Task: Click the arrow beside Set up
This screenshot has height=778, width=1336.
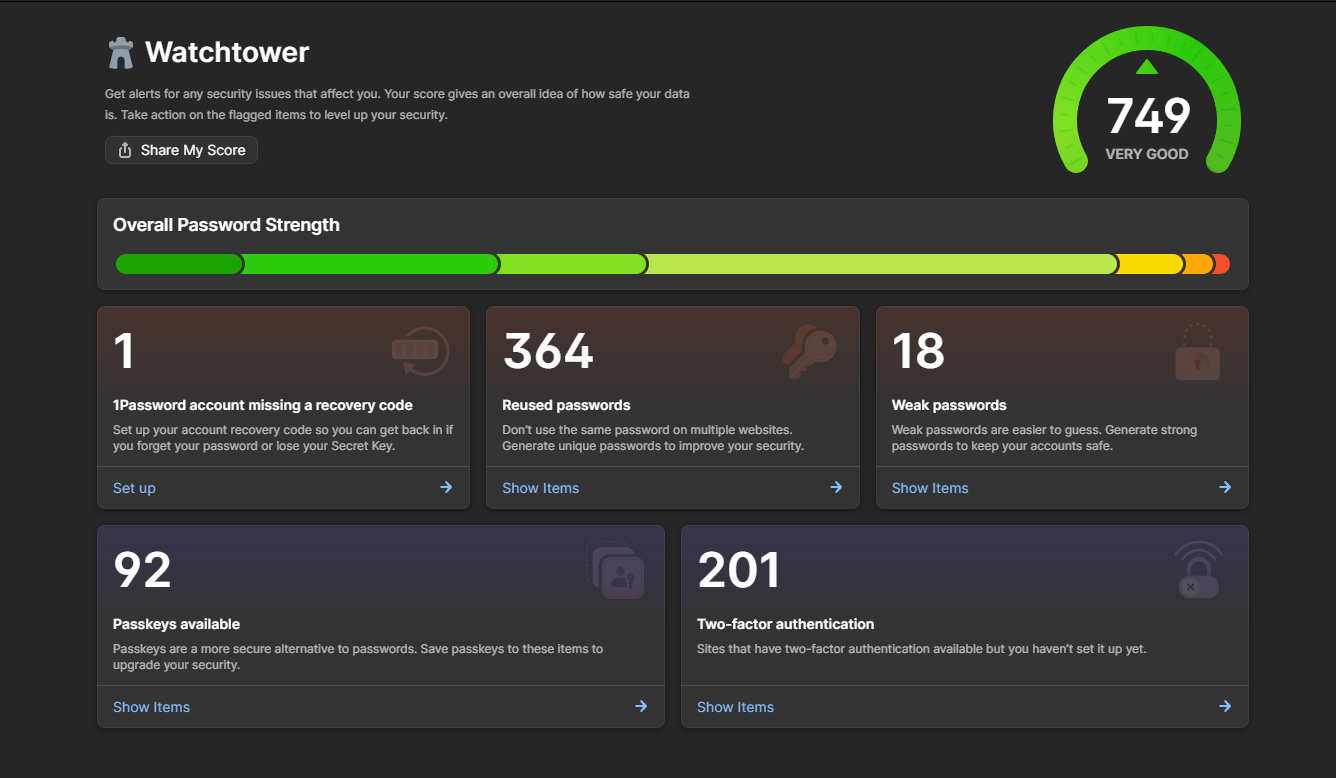Action: 446,487
